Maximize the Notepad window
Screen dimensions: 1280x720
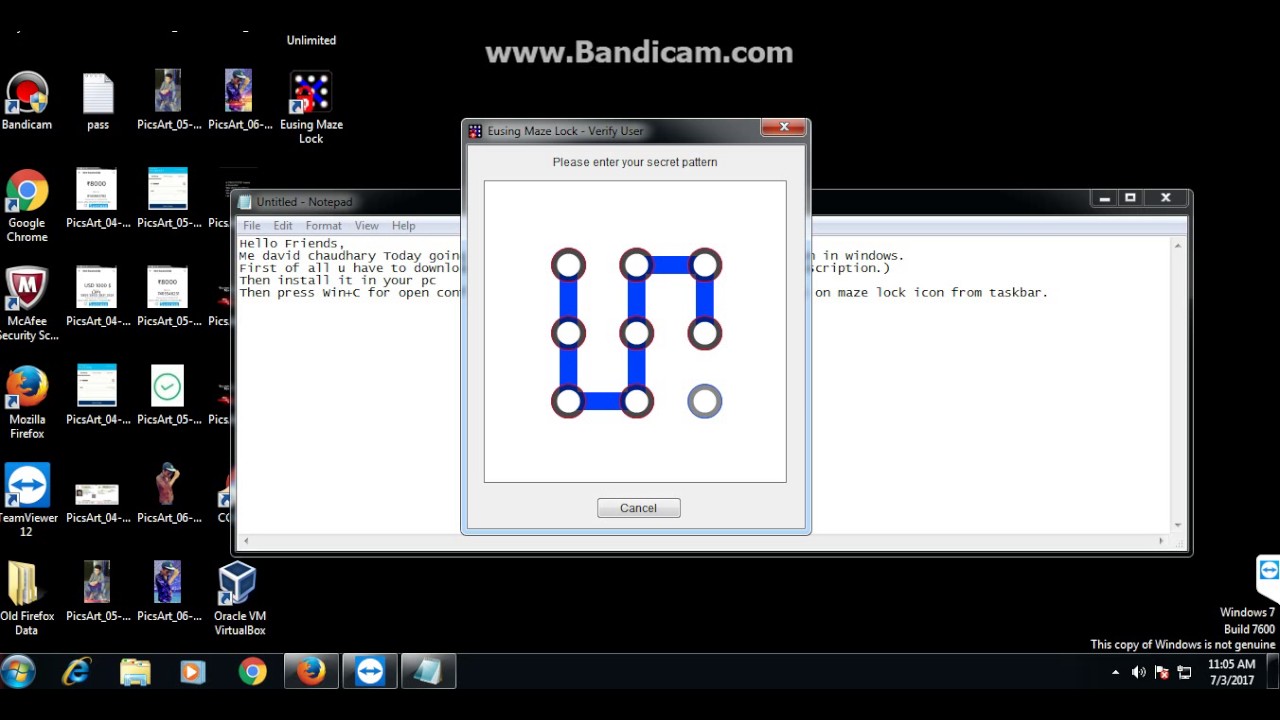(x=1130, y=198)
